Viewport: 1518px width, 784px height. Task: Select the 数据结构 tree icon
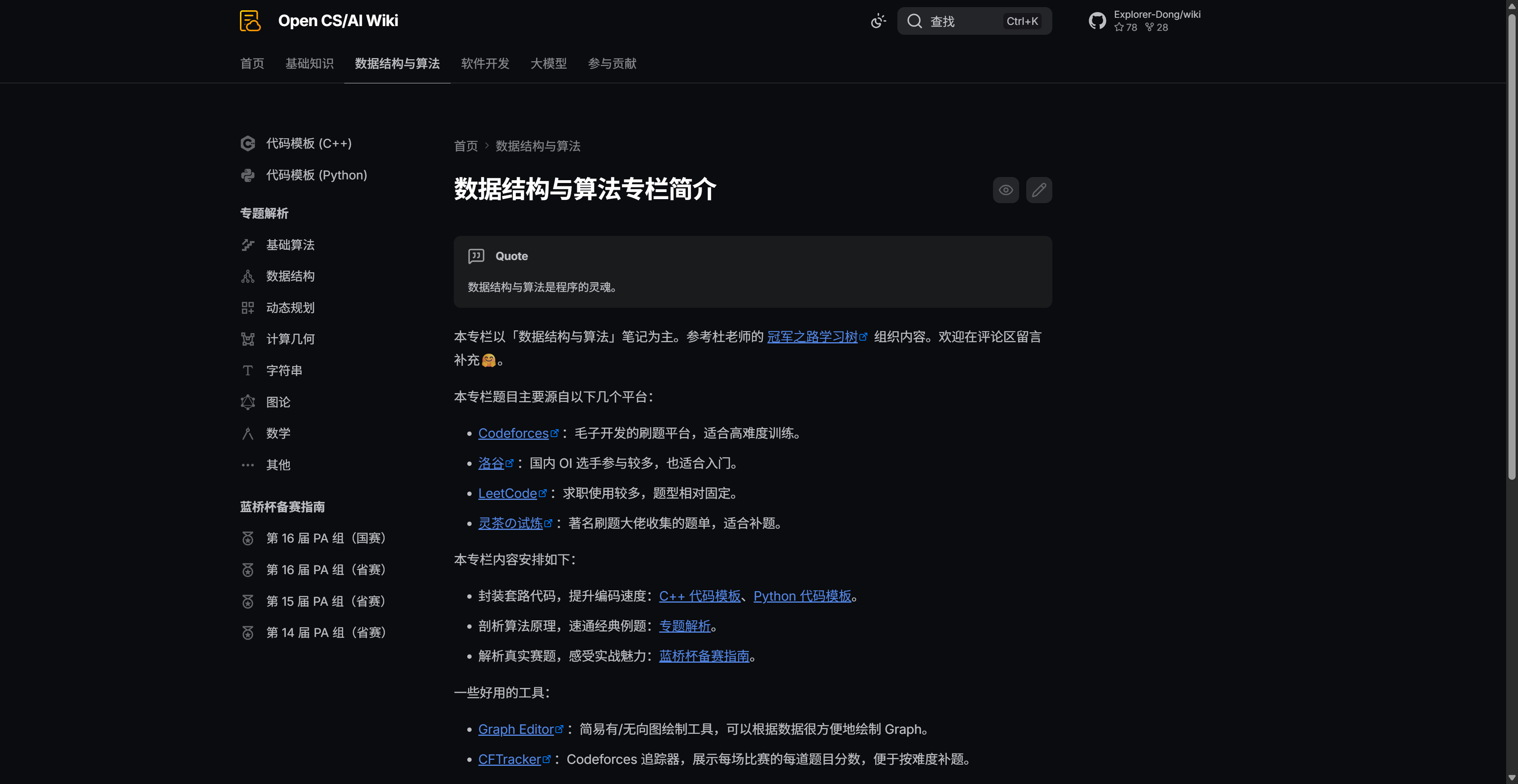[x=248, y=276]
